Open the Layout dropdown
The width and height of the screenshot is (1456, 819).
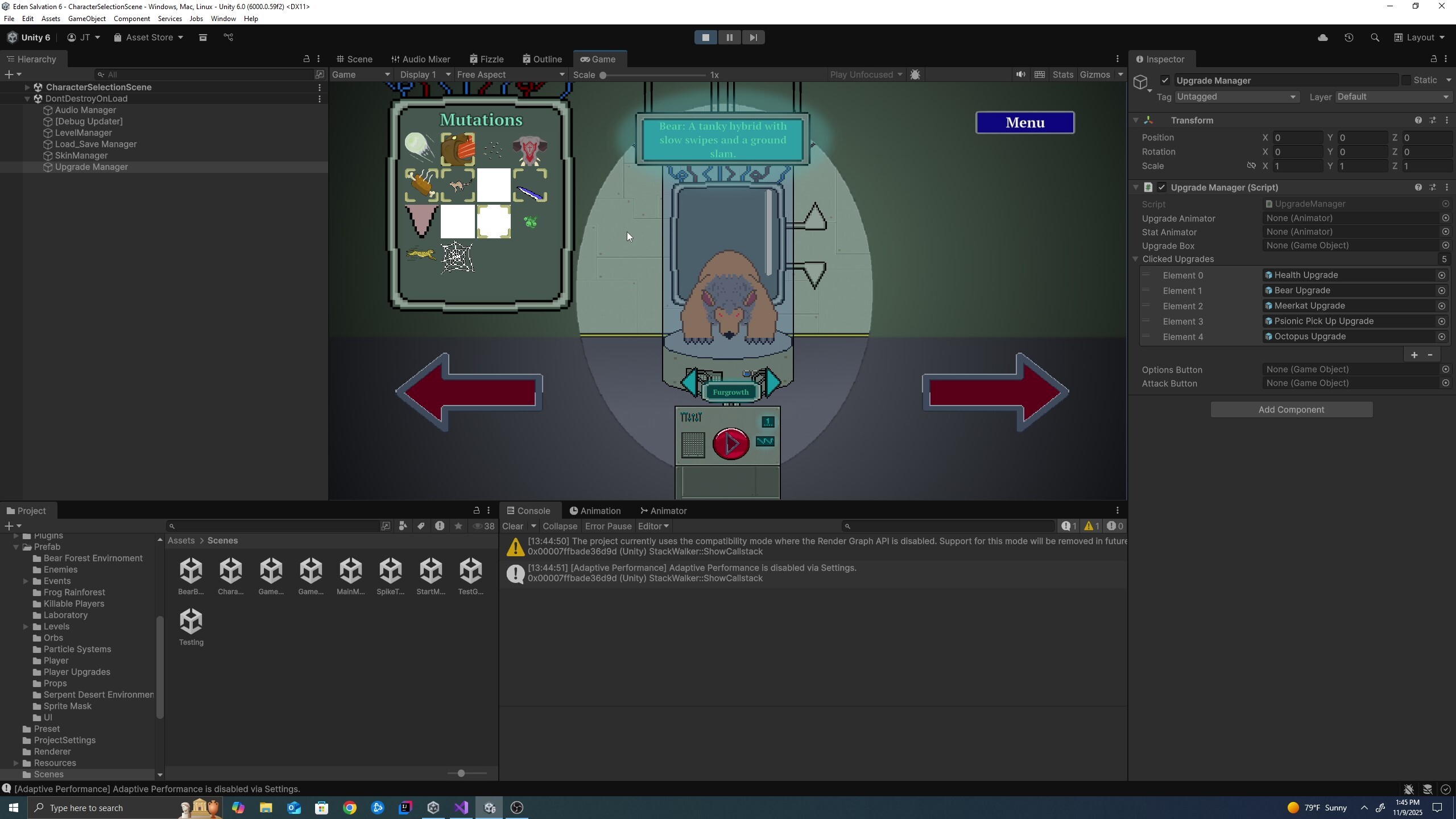pos(1420,38)
